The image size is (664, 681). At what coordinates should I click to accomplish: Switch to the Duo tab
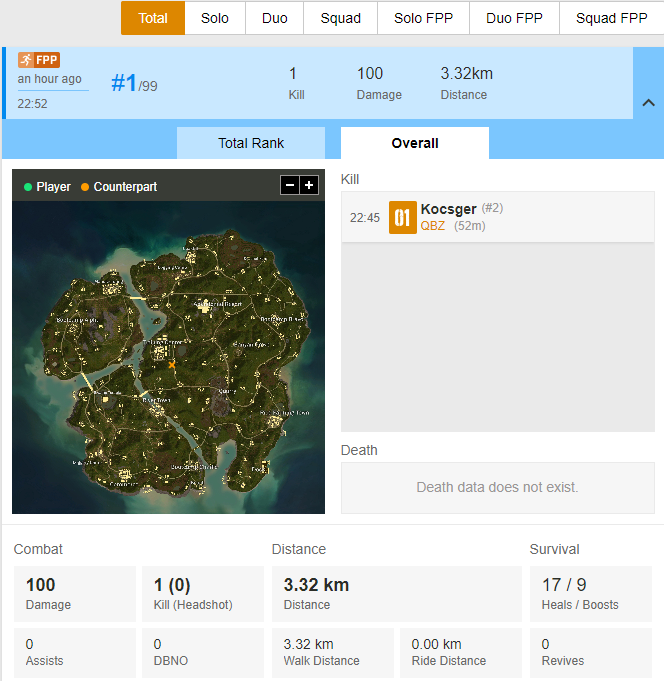[274, 18]
